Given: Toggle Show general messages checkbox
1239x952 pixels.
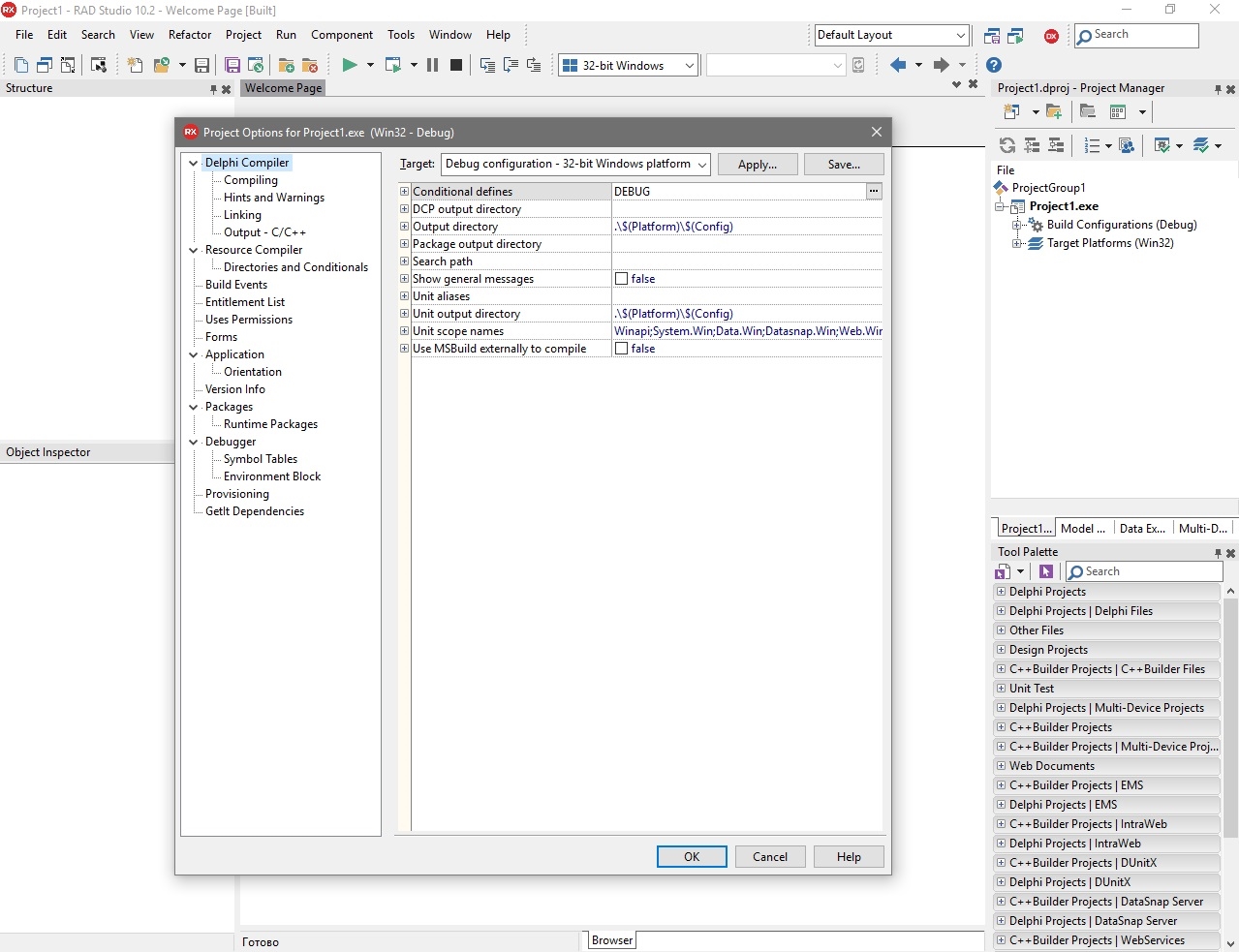Looking at the screenshot, I should point(622,279).
